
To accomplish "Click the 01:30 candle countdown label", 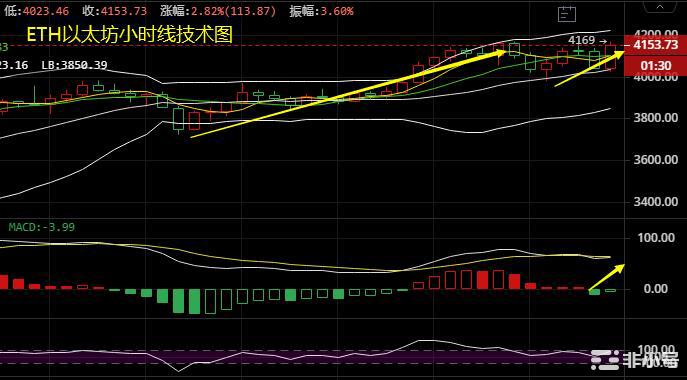I will [x=655, y=66].
